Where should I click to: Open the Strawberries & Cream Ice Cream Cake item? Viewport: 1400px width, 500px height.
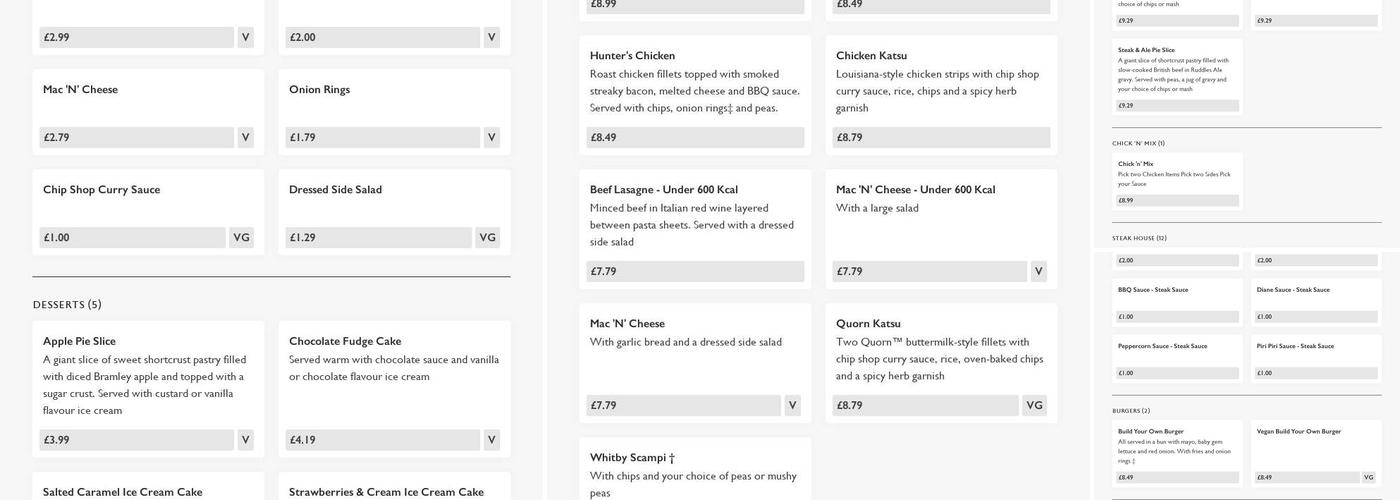pyautogui.click(x=394, y=488)
